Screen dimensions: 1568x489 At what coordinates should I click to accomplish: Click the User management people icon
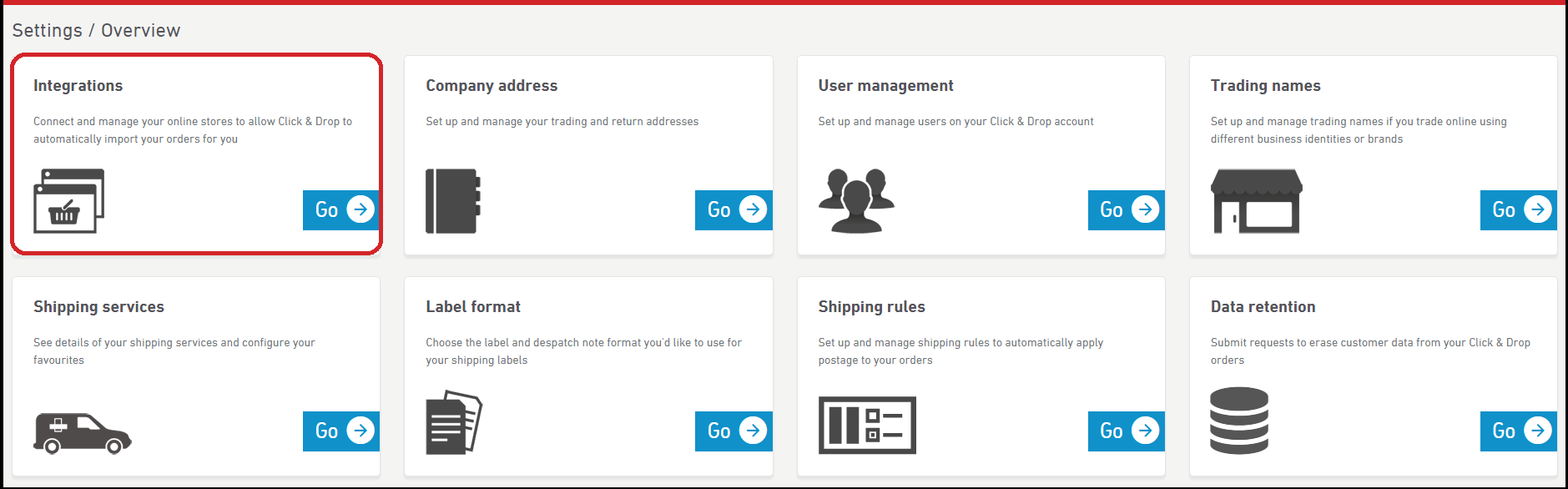[x=856, y=200]
